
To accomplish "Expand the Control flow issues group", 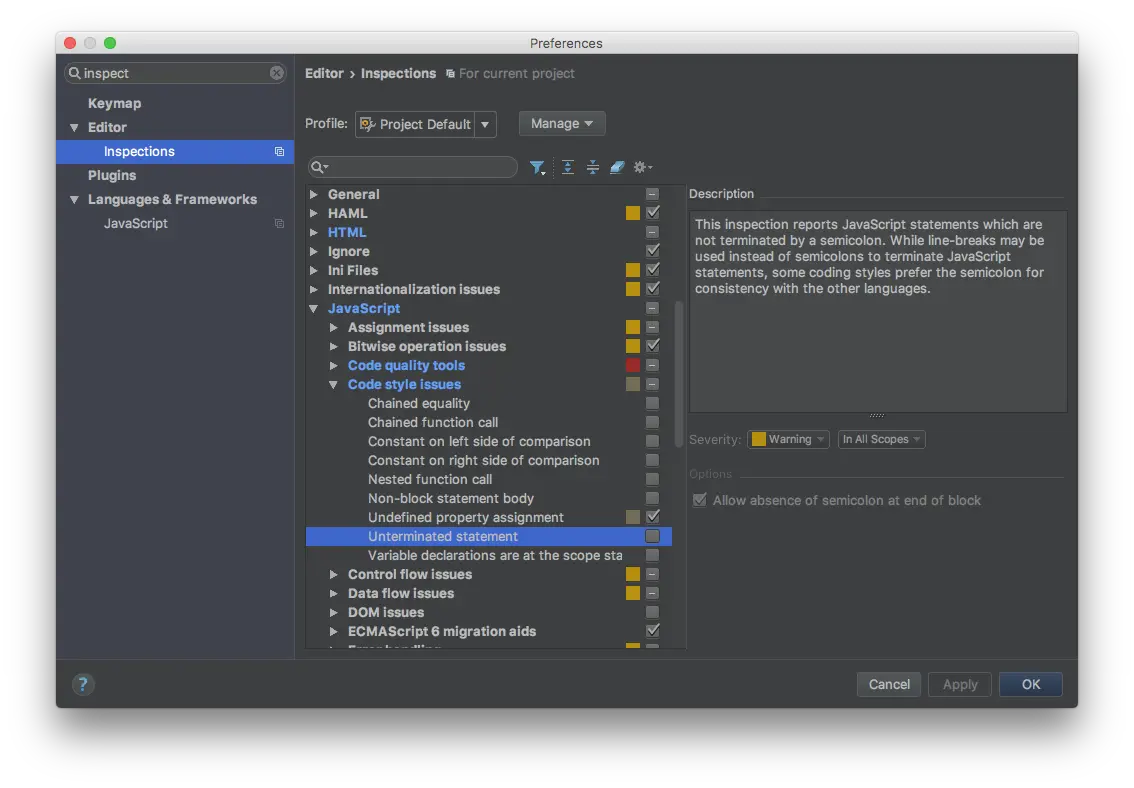I will (x=334, y=574).
